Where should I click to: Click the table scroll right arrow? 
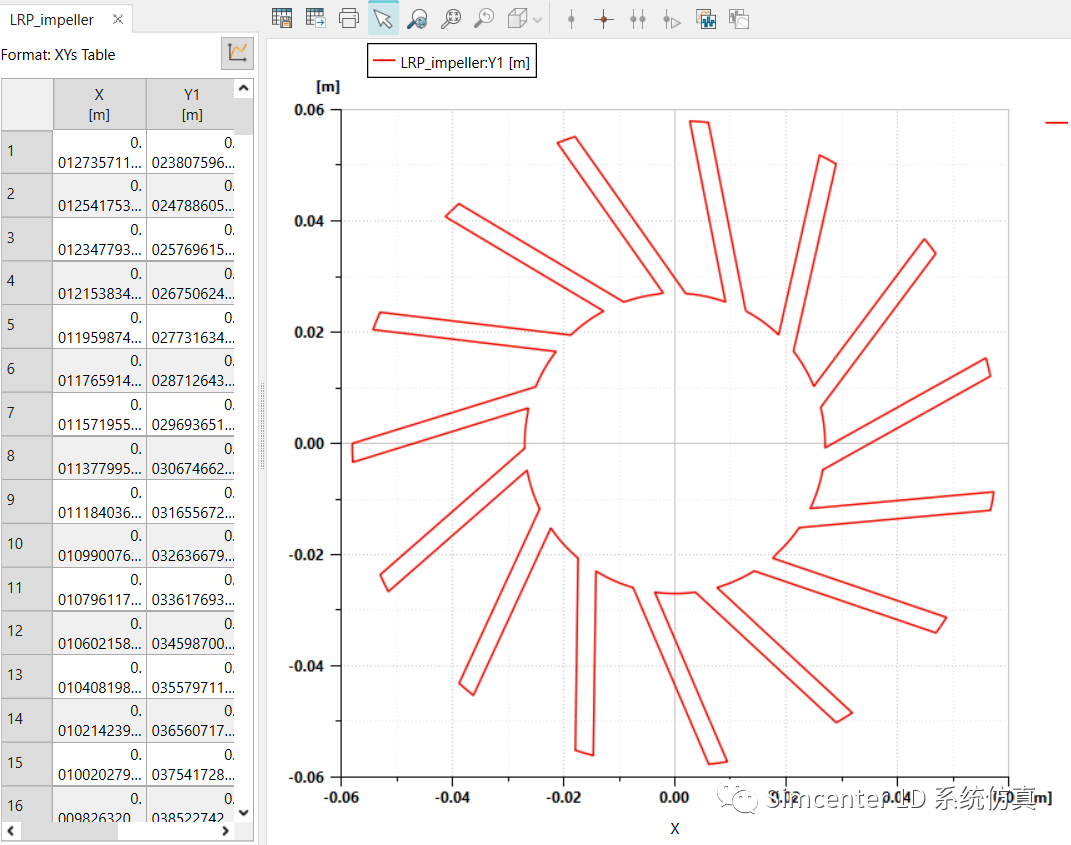coord(225,831)
